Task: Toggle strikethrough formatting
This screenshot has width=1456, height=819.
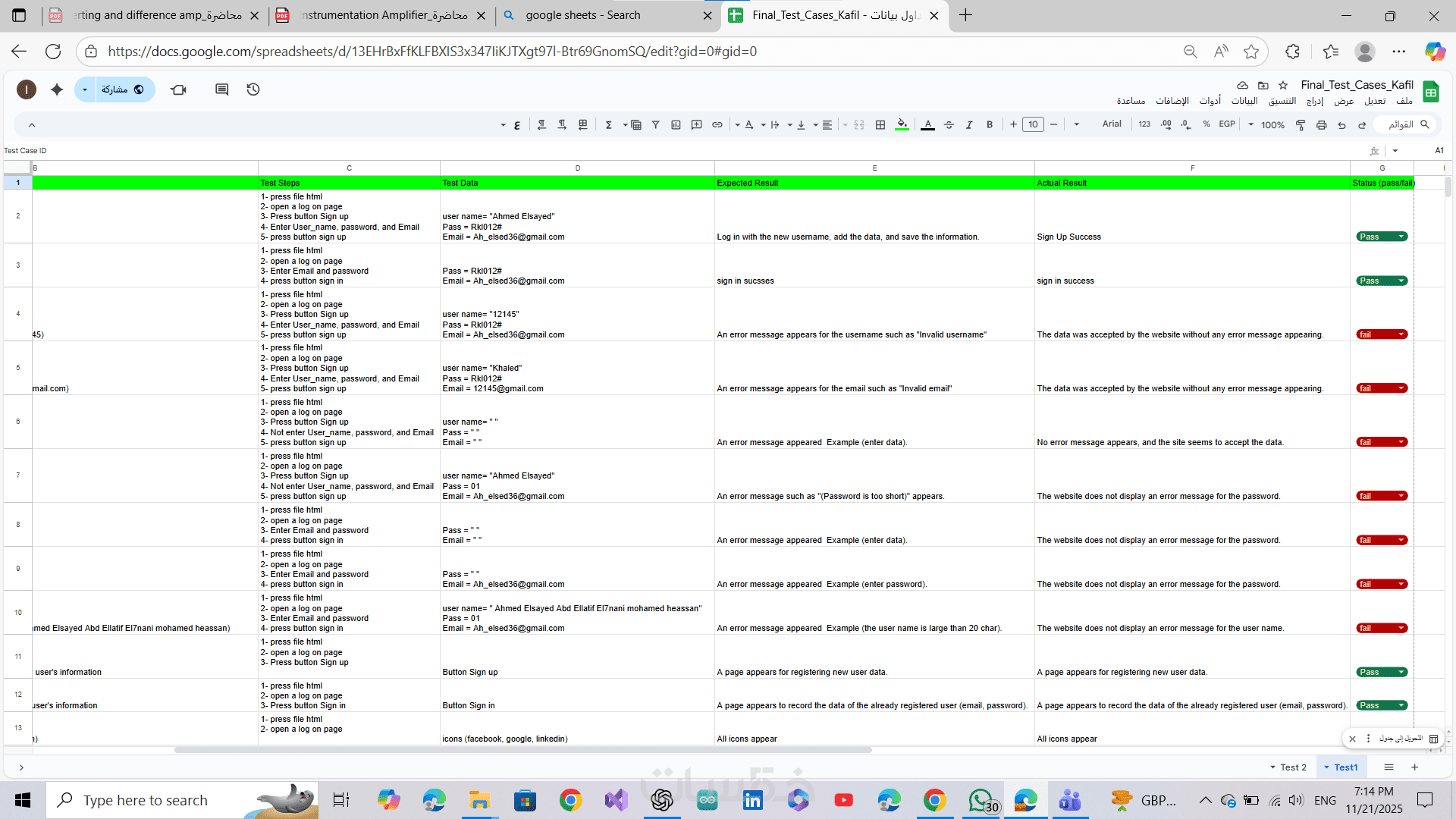Action: point(949,125)
